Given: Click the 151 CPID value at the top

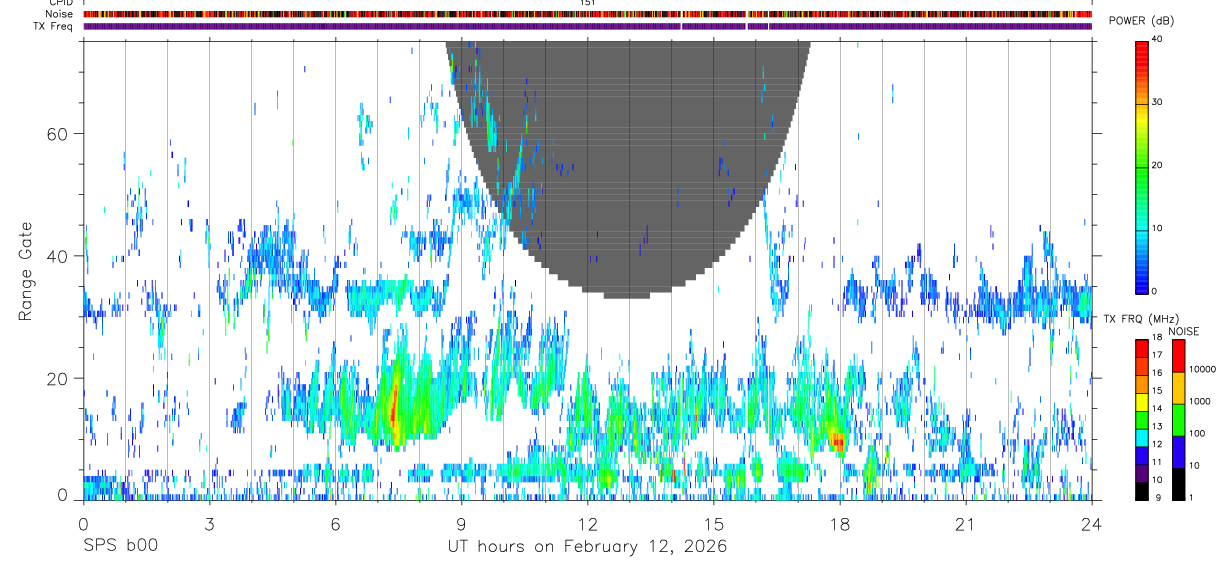Looking at the screenshot, I should pos(587,3).
